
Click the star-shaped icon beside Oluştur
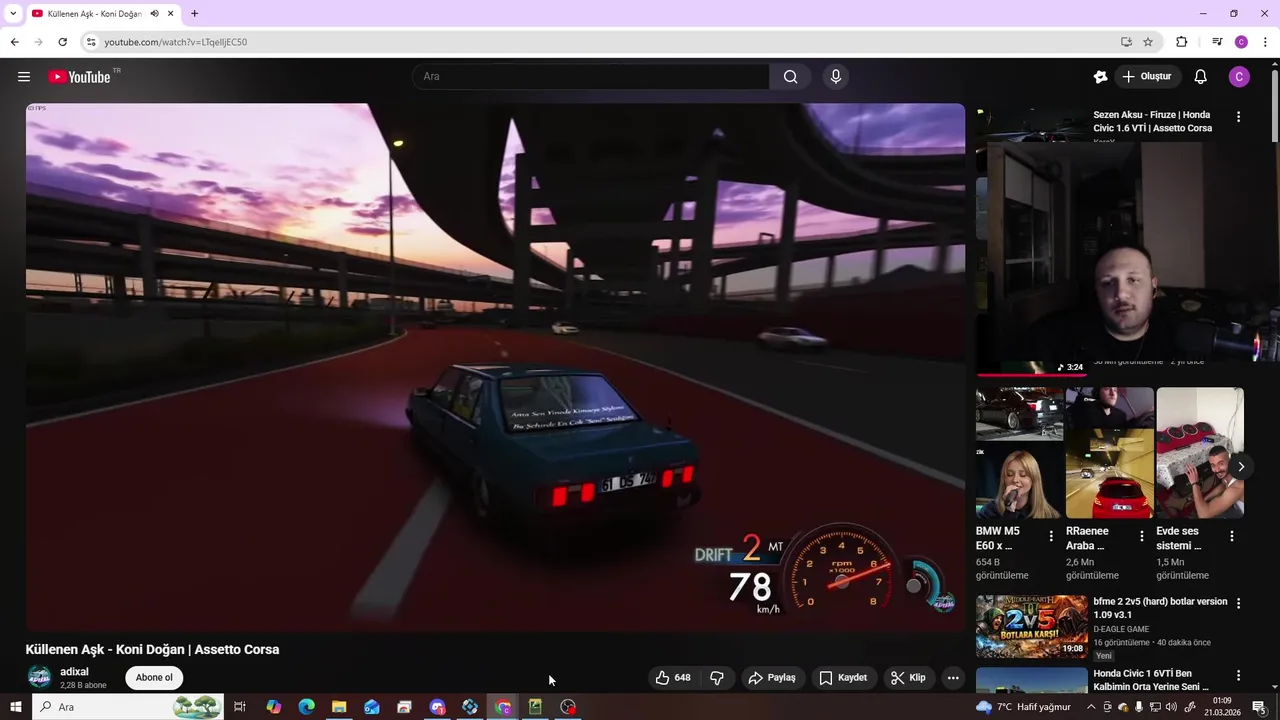1100,77
